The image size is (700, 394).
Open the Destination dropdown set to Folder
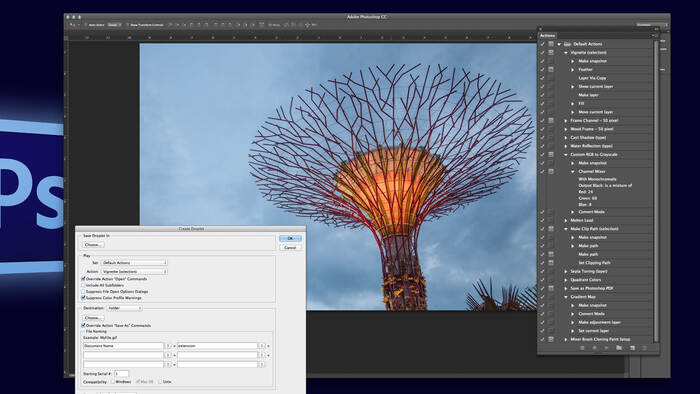click(125, 308)
